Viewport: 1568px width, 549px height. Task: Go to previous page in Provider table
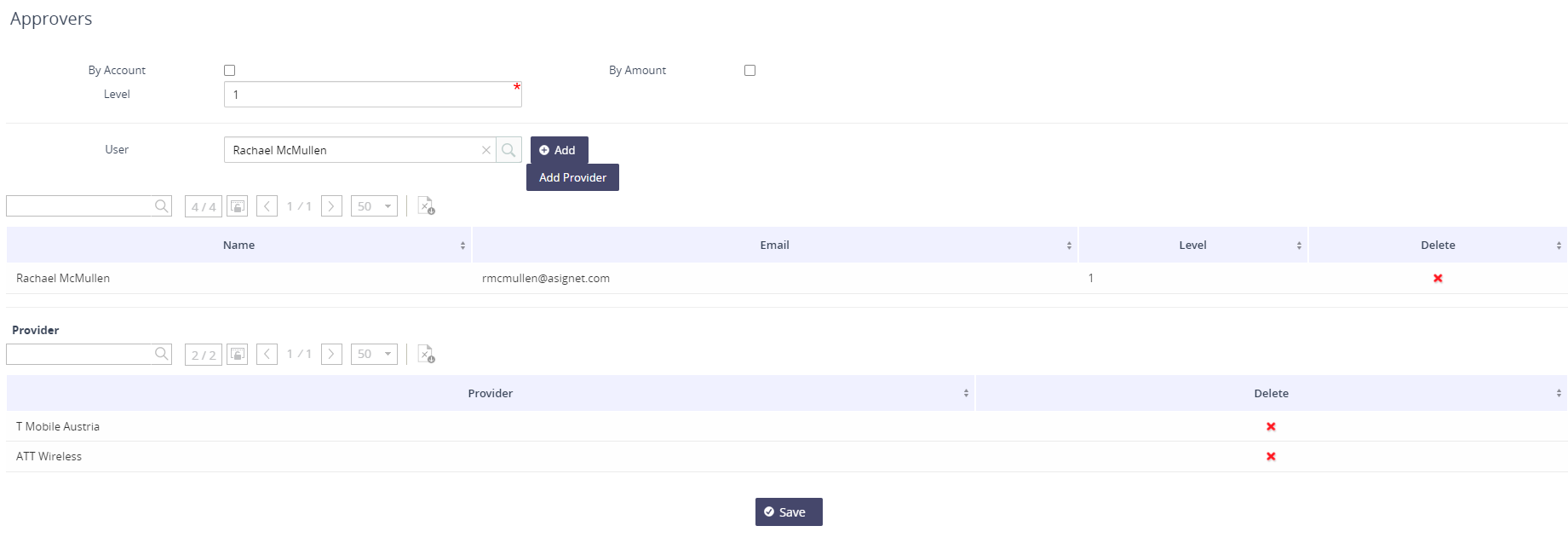(x=267, y=354)
